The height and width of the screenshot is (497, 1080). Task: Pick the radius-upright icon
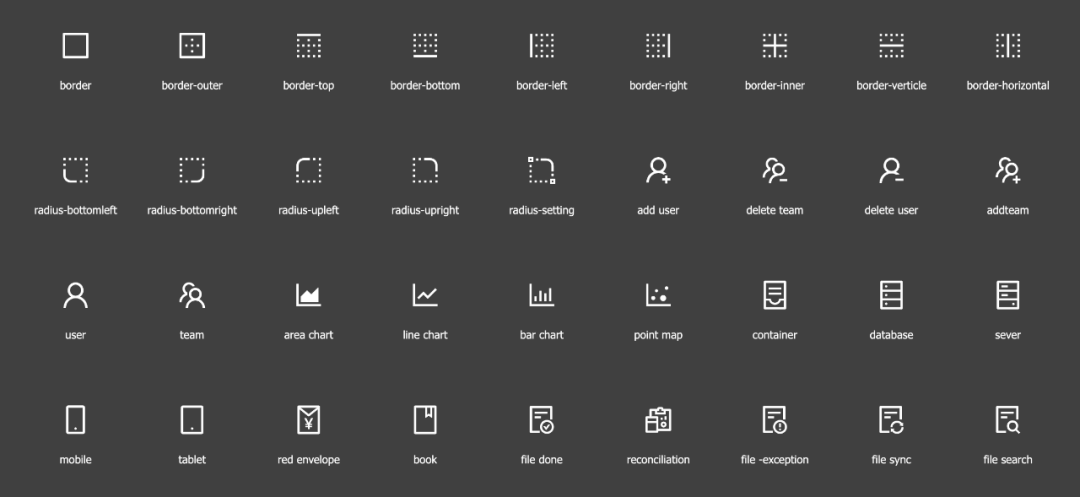tap(425, 170)
